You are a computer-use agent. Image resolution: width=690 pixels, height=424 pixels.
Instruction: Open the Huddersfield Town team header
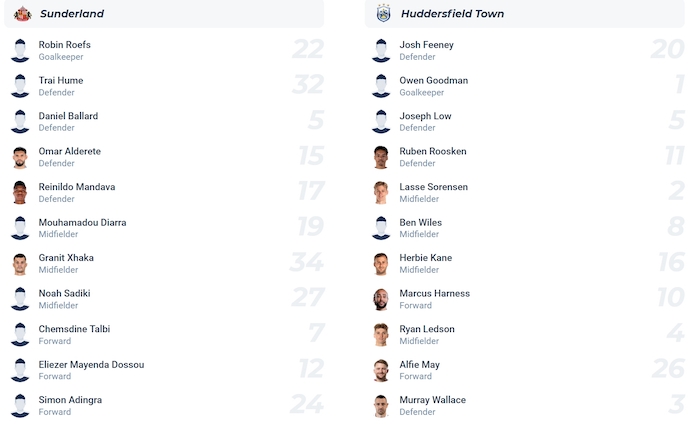point(452,14)
